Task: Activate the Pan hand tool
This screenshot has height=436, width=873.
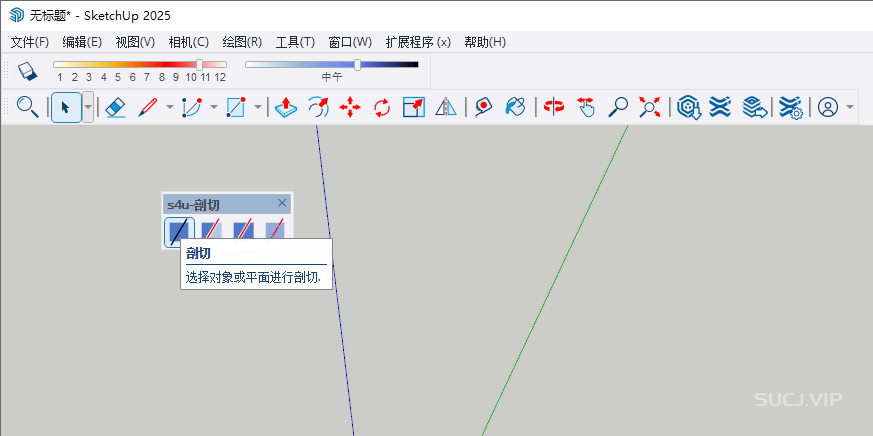Action: (x=586, y=106)
